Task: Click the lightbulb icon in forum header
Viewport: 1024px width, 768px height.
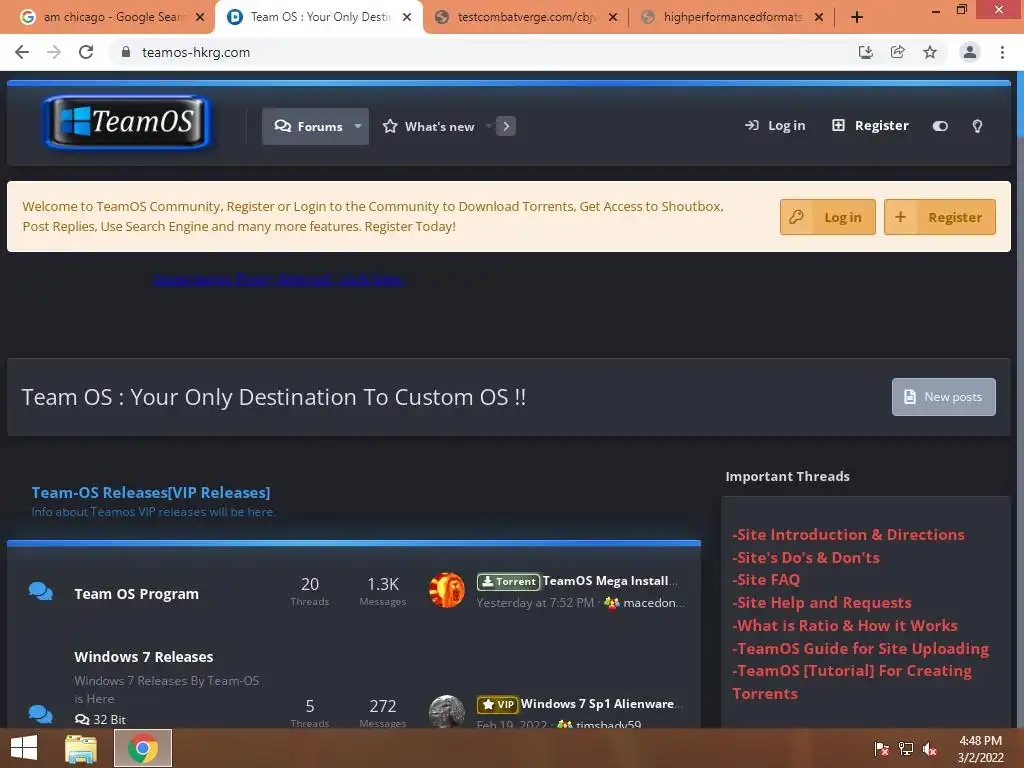Action: [x=977, y=126]
